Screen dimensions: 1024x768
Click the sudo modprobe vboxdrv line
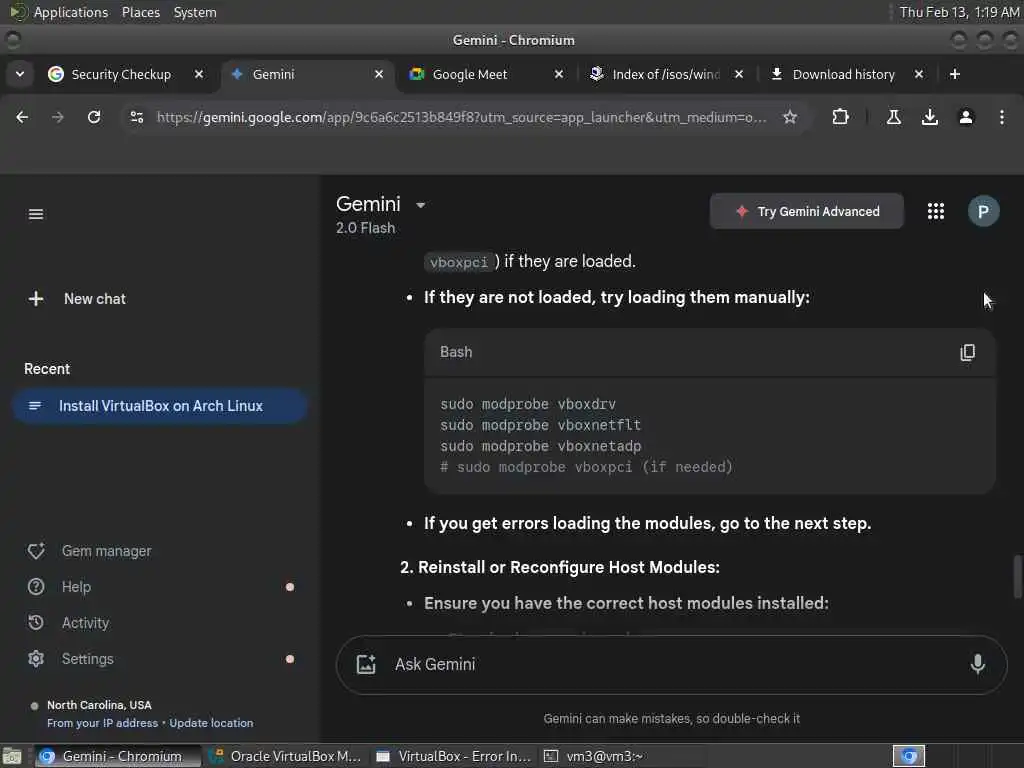[x=528, y=404]
